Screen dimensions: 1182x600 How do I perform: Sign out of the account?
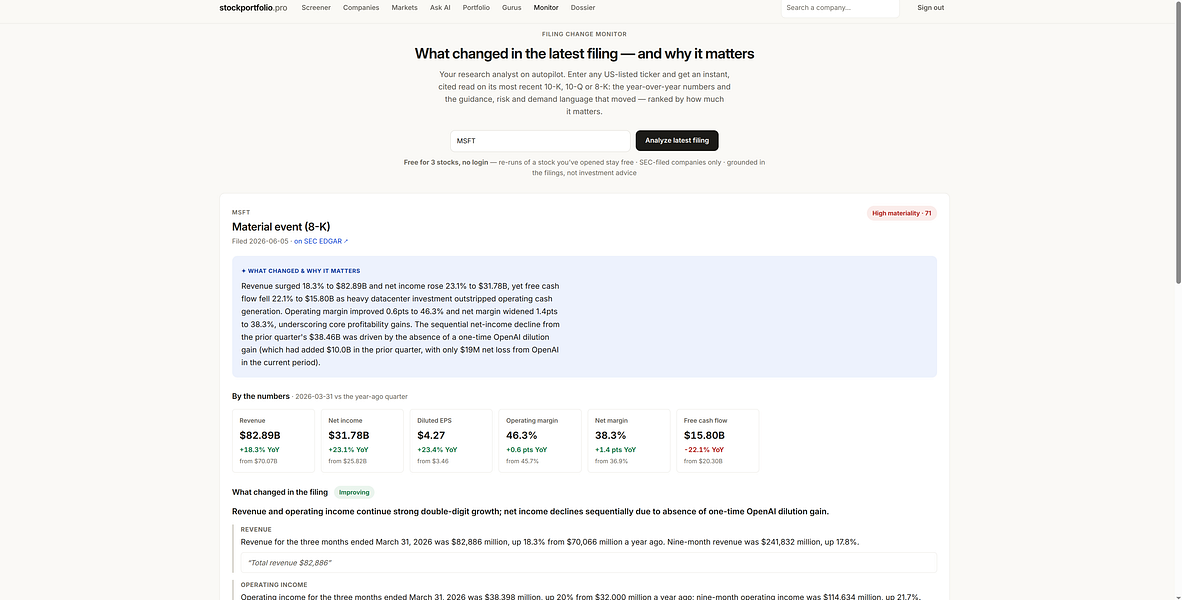coord(930,8)
